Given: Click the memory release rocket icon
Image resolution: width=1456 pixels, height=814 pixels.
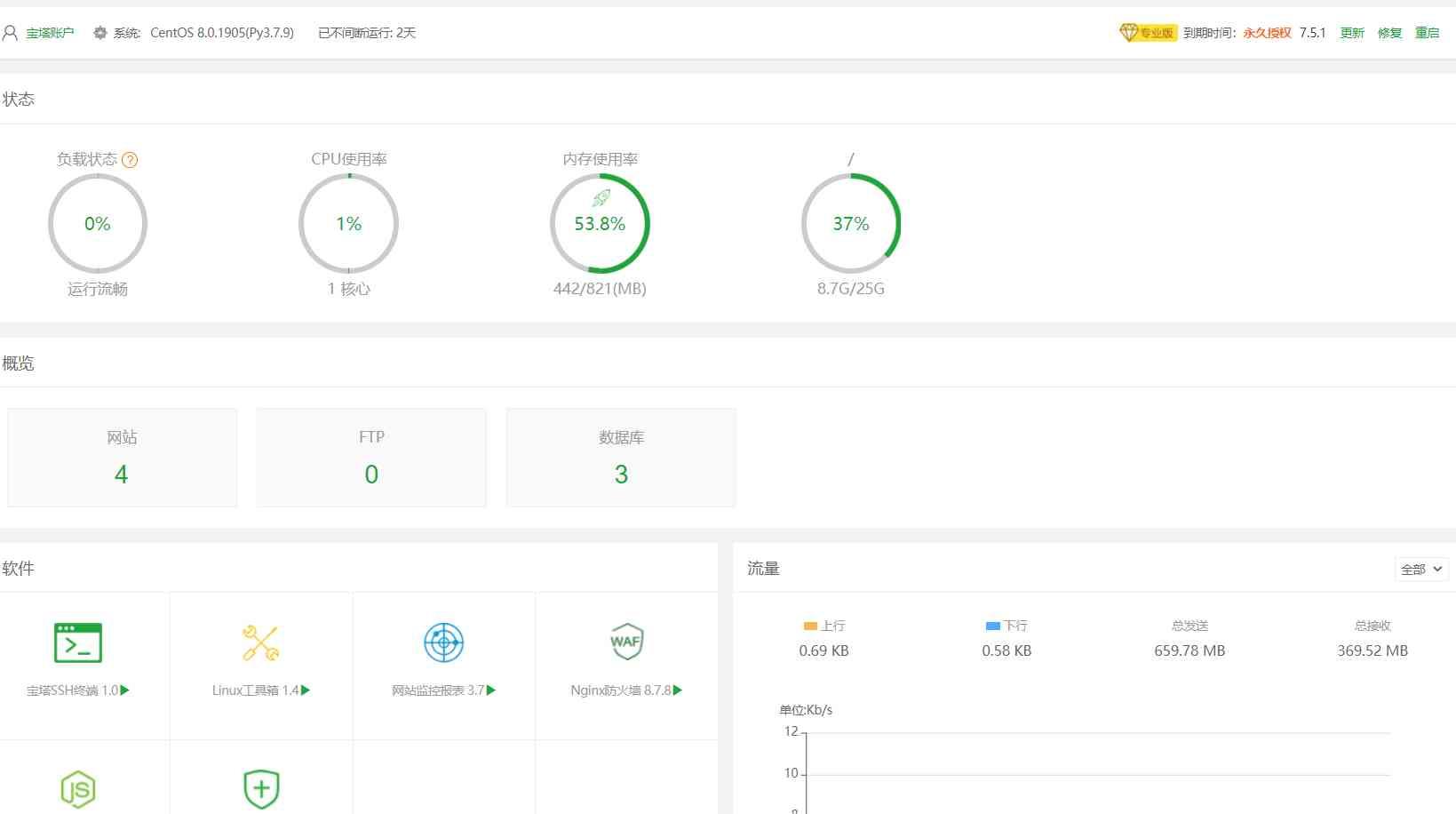Looking at the screenshot, I should coord(601,198).
